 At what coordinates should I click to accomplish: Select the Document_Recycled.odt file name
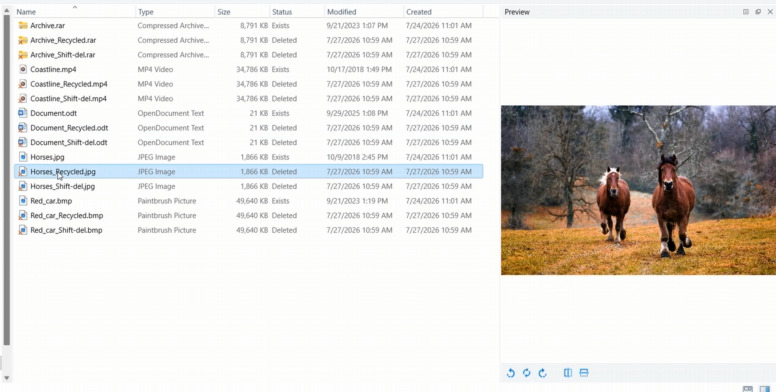click(69, 128)
